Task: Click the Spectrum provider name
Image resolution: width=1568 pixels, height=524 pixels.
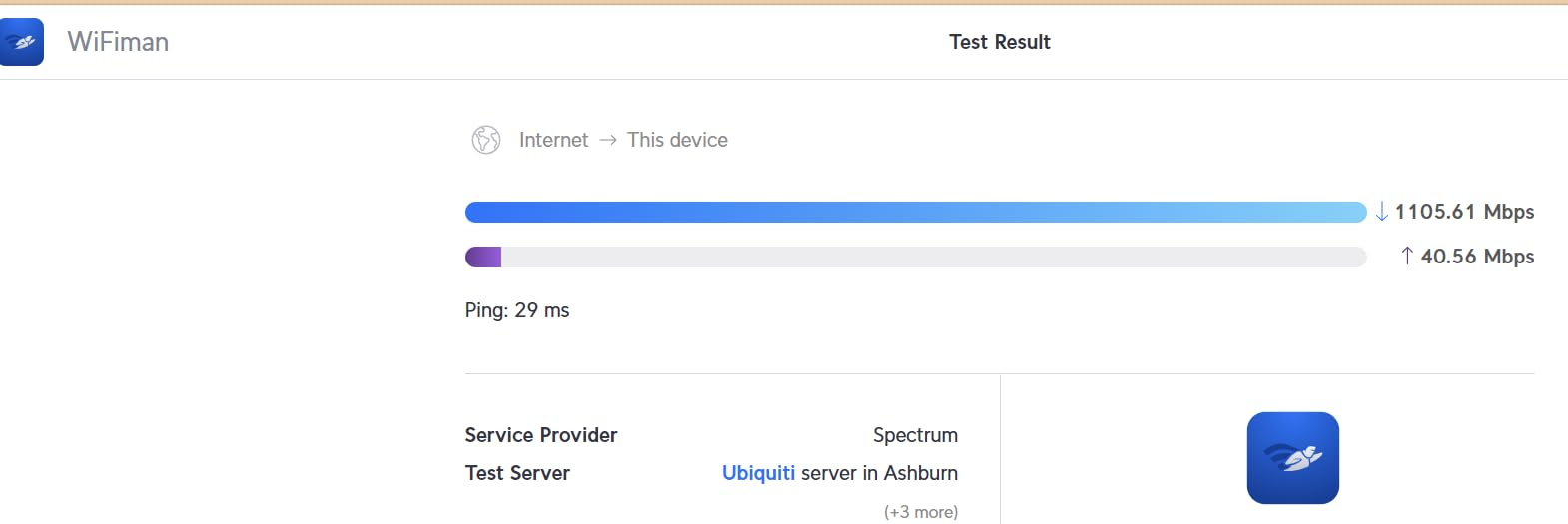Action: click(x=915, y=435)
